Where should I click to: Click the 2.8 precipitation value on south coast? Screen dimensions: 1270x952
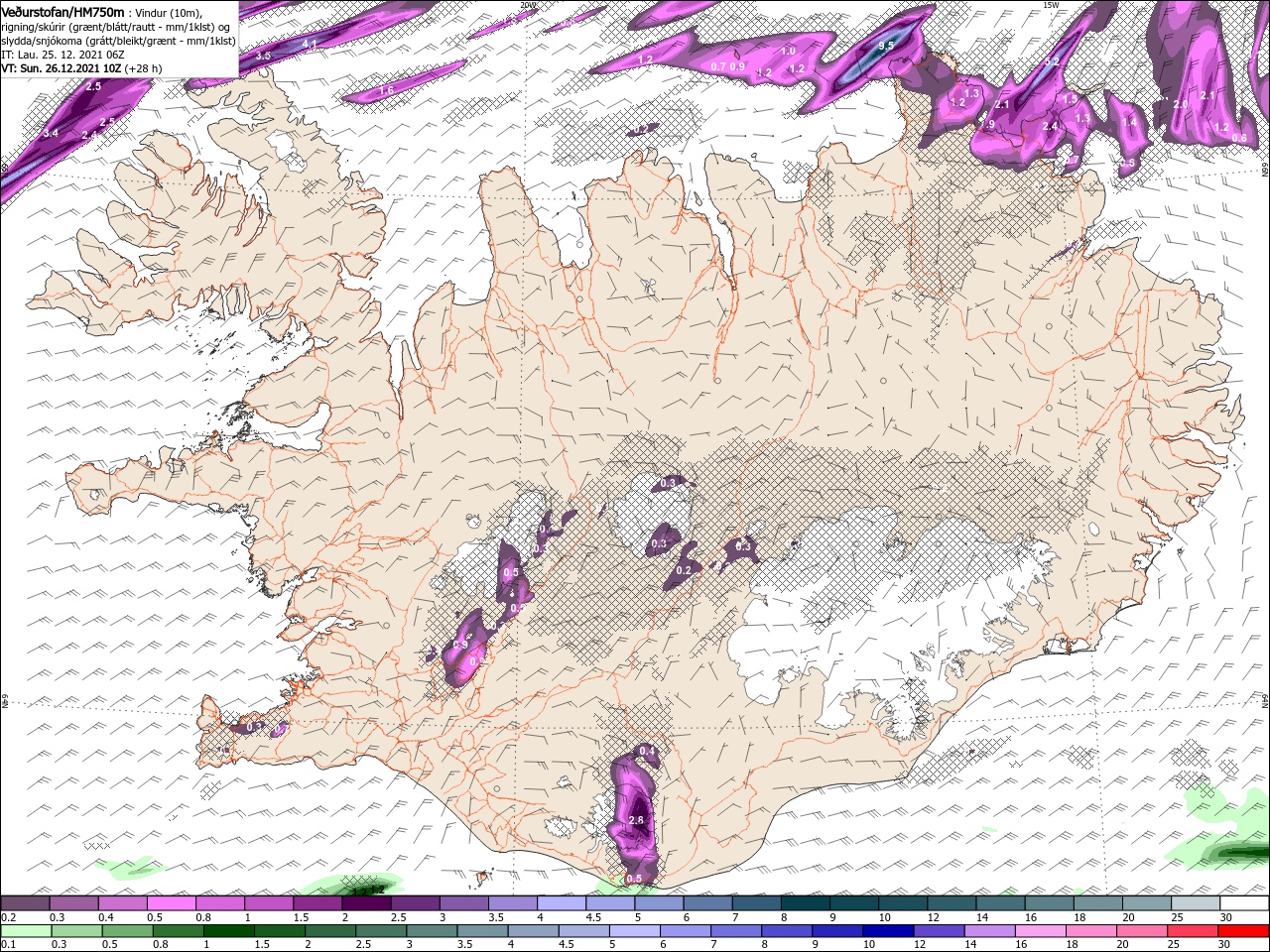[637, 820]
